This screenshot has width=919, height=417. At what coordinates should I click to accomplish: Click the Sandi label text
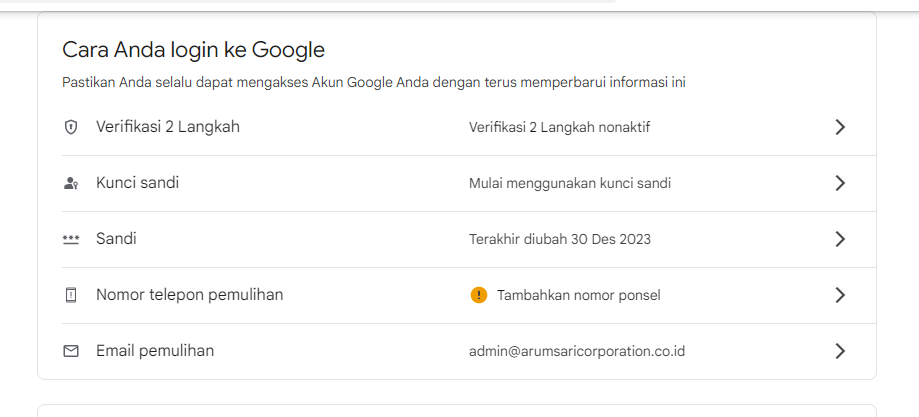click(x=116, y=239)
